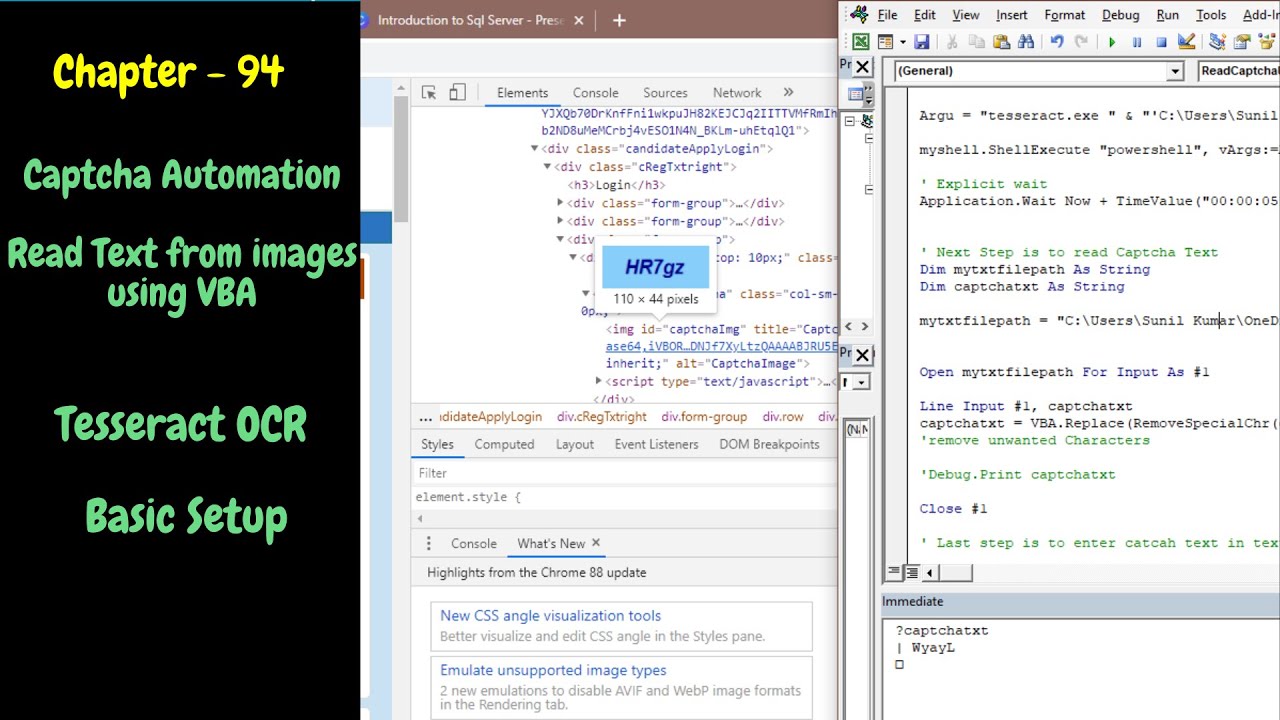The width and height of the screenshot is (1280, 720).
Task: Open the Format menu in VBA editor
Action: click(x=1065, y=15)
